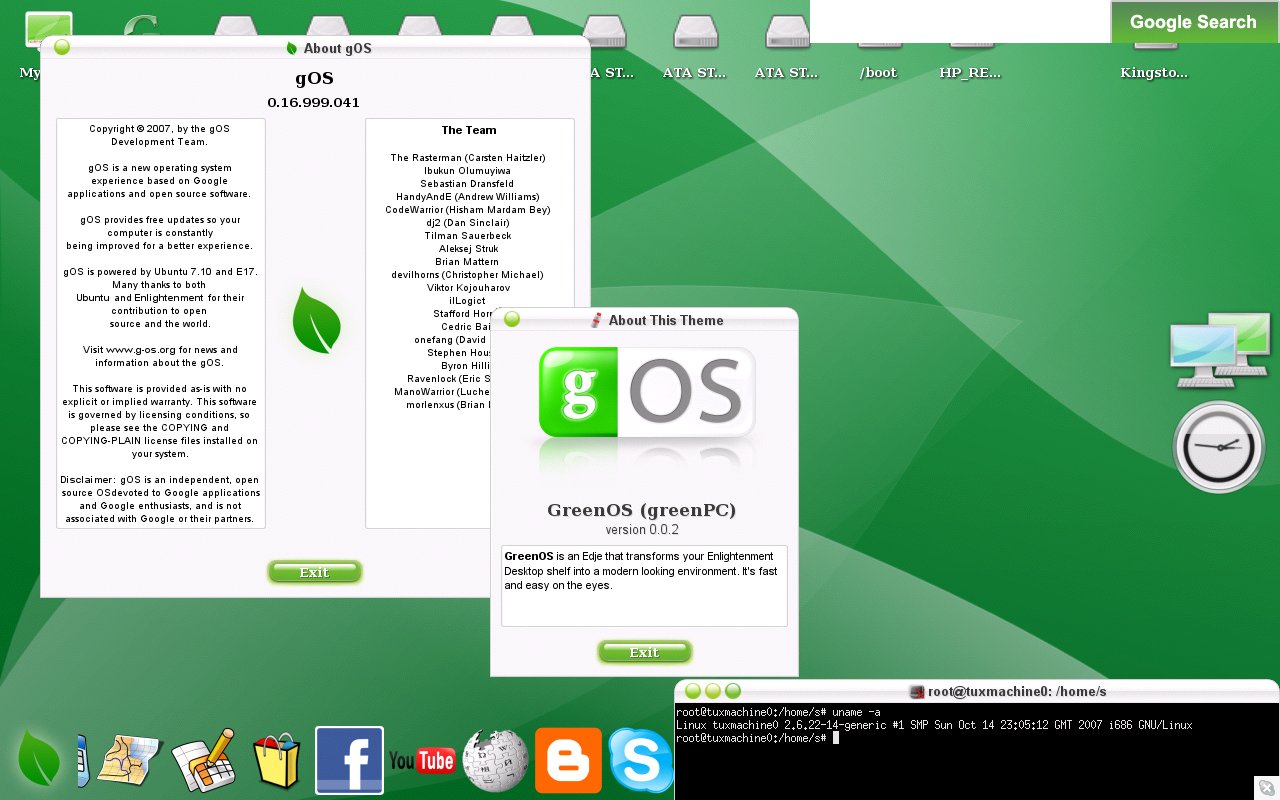Click the network computers desktop icon
1280x800 pixels.
(x=1219, y=351)
